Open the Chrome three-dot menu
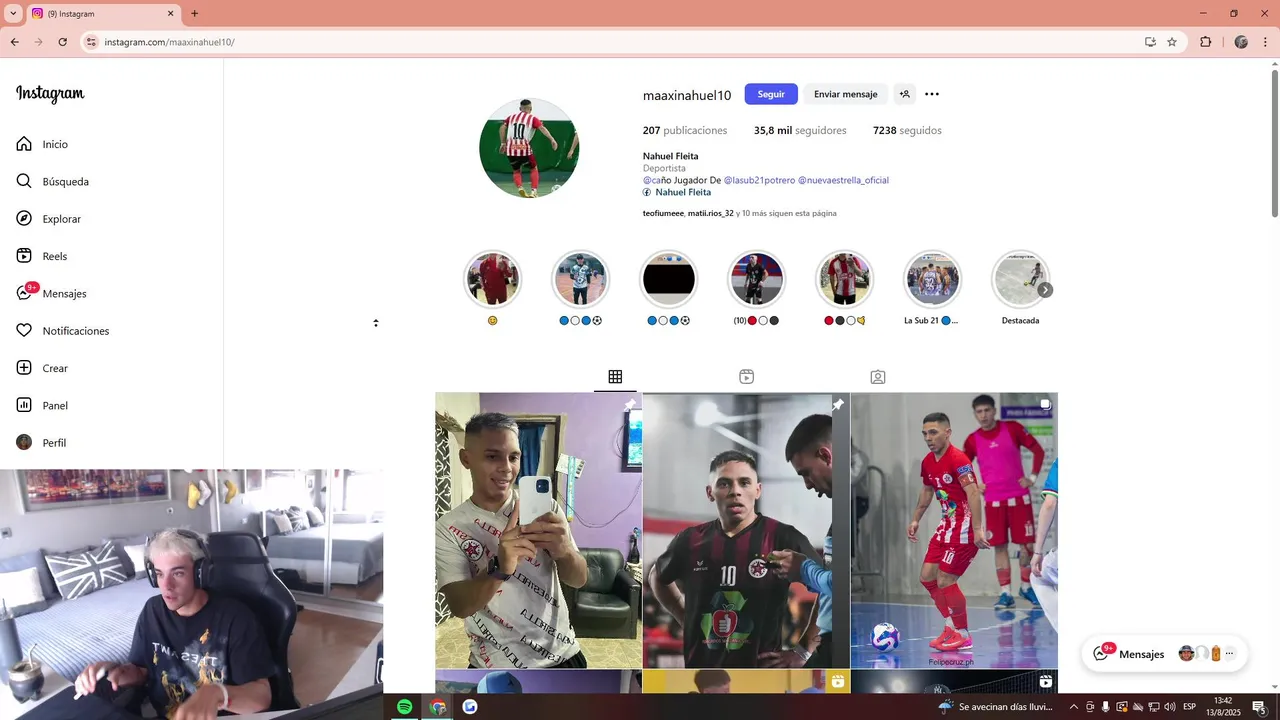 1265,42
